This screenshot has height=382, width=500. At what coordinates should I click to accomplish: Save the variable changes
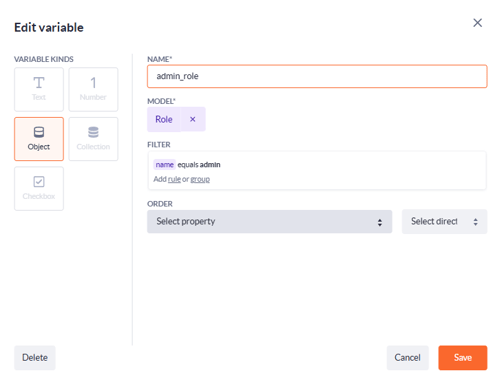tap(463, 358)
